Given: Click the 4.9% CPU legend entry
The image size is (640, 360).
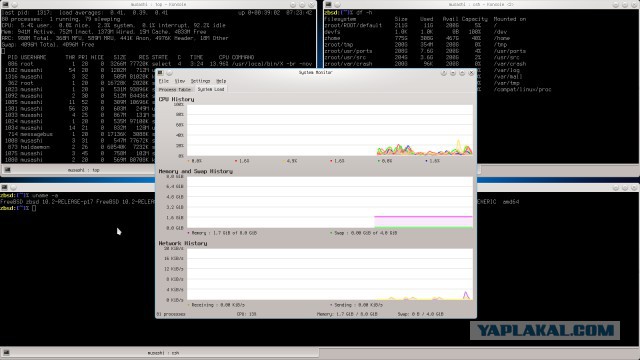Looking at the screenshot, I should [x=290, y=161].
